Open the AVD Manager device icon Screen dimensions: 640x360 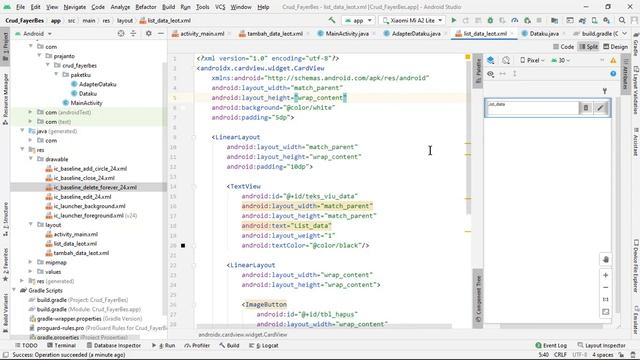[594, 20]
